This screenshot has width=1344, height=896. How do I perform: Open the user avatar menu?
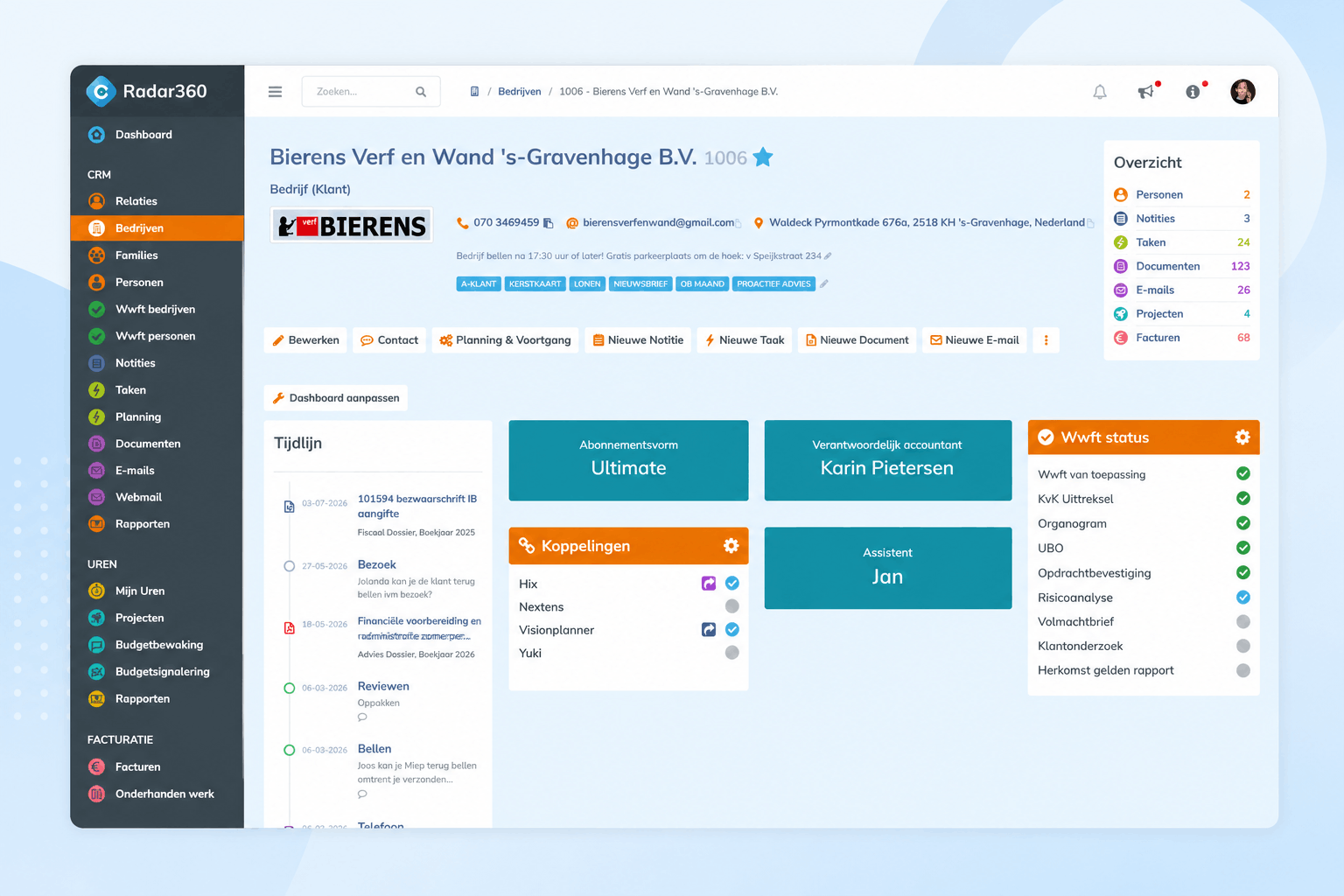click(x=1242, y=92)
